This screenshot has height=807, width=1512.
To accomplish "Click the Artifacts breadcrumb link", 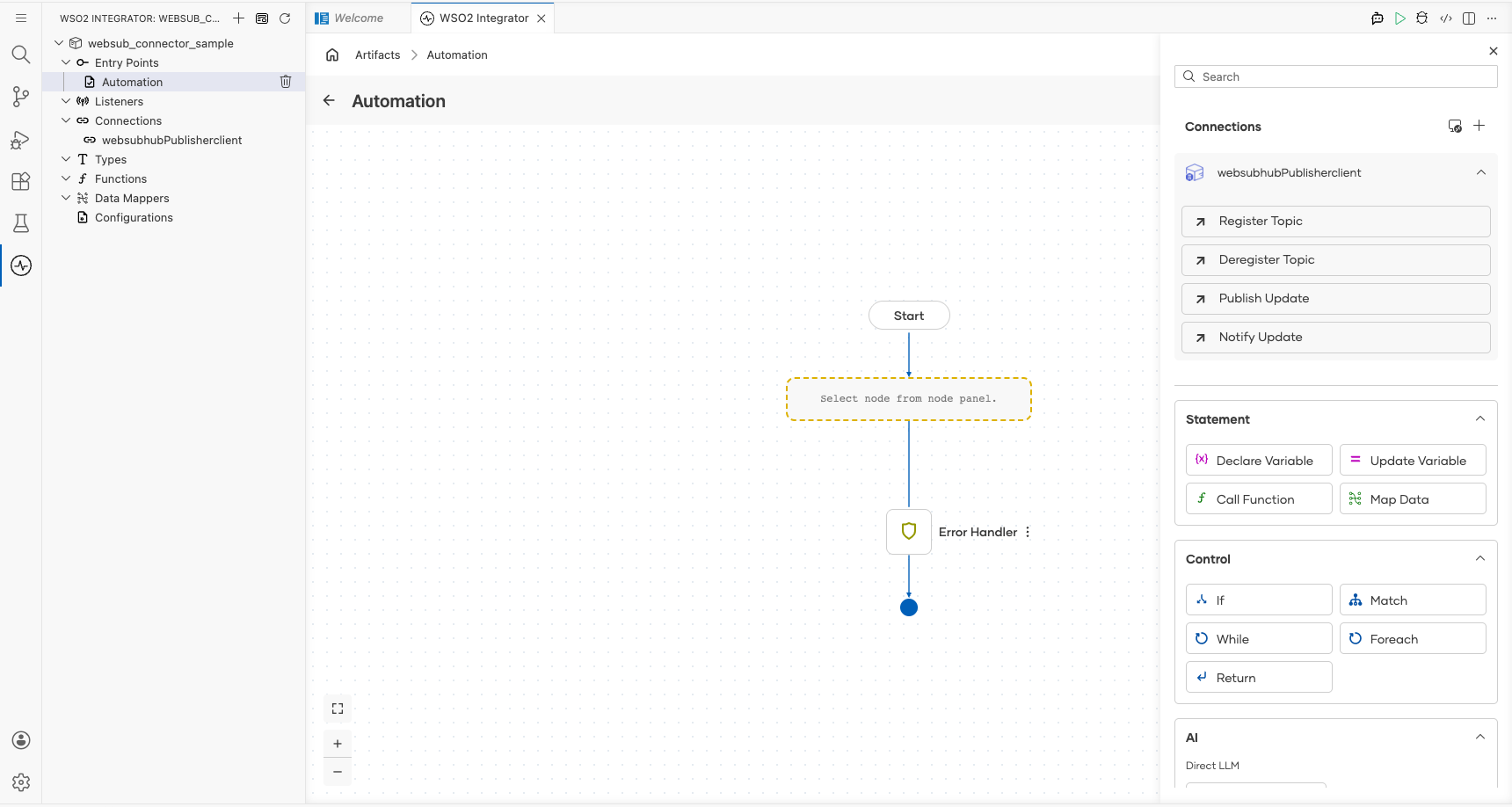I will pyautogui.click(x=377, y=55).
